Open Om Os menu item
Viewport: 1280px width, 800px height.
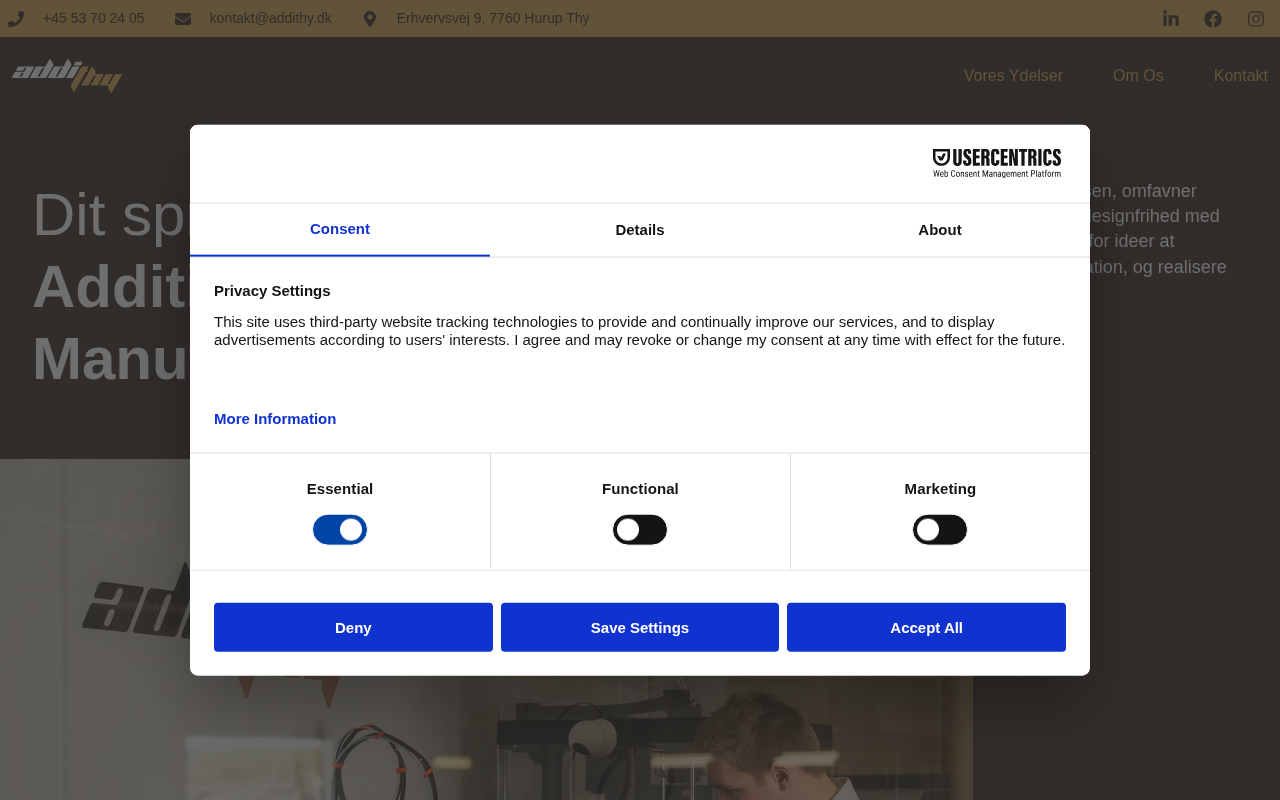coord(1138,75)
